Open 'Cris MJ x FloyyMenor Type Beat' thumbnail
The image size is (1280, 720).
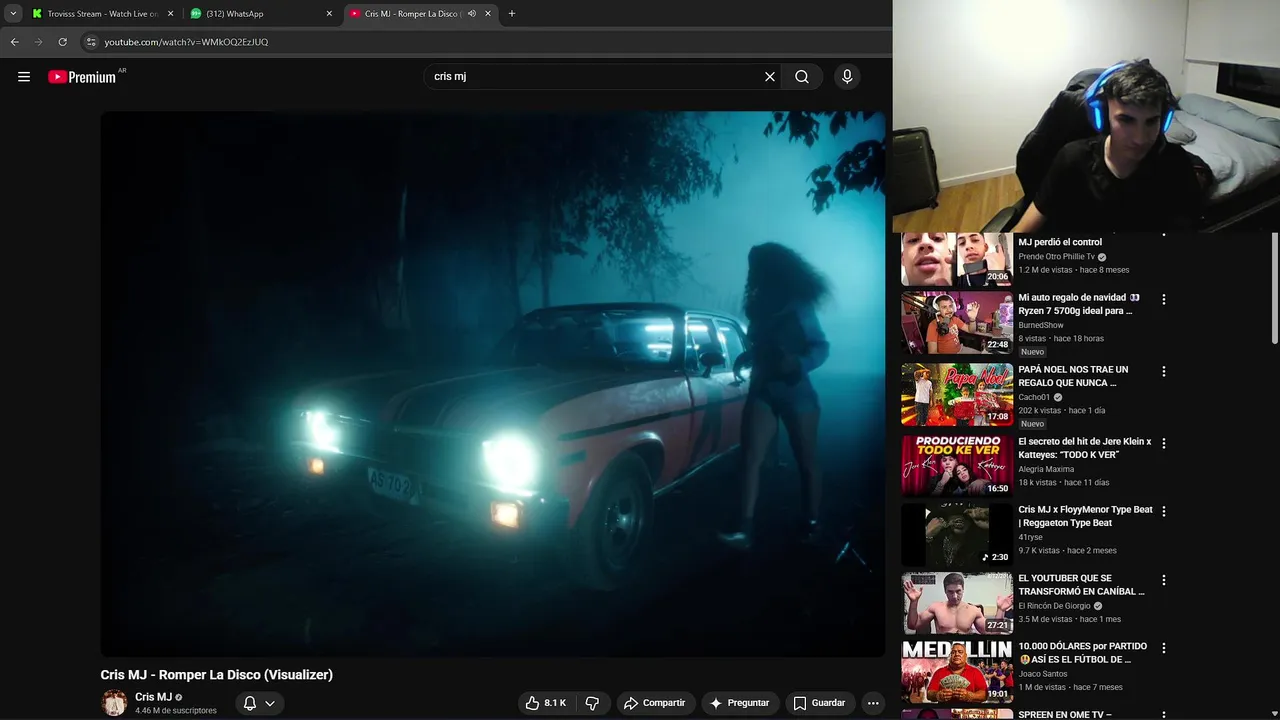[957, 535]
